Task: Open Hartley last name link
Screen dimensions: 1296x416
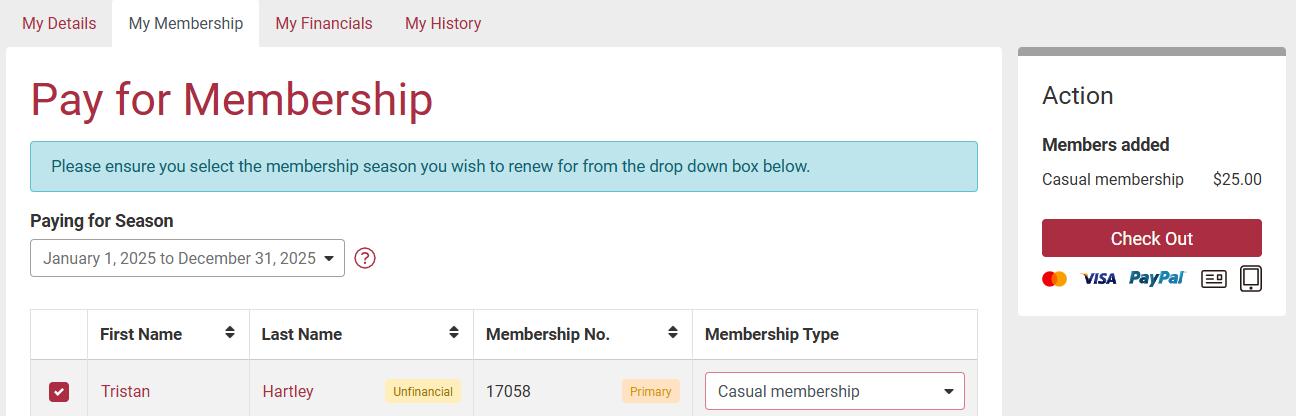Action: pyautogui.click(x=288, y=391)
